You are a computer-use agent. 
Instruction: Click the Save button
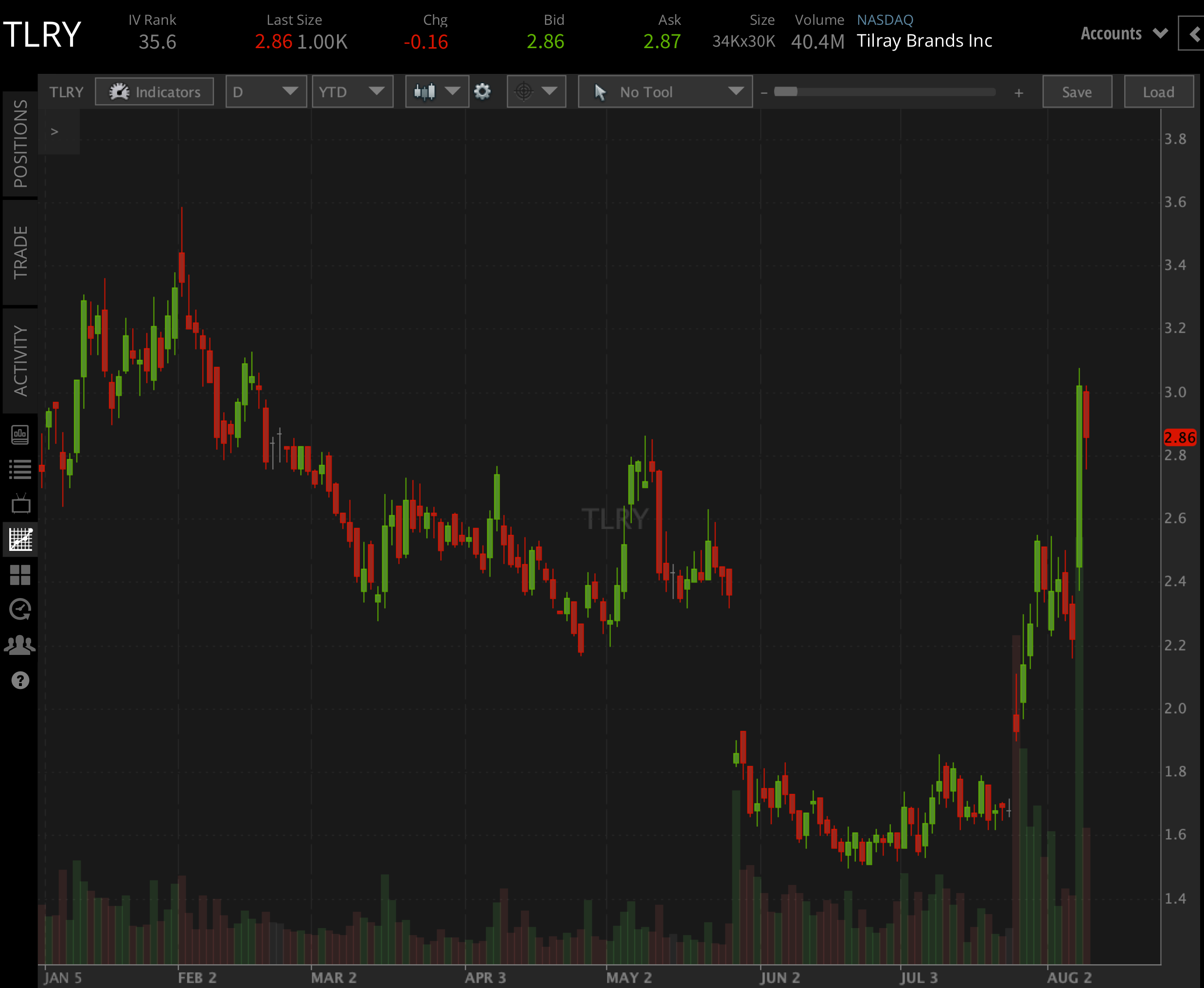pyautogui.click(x=1077, y=91)
